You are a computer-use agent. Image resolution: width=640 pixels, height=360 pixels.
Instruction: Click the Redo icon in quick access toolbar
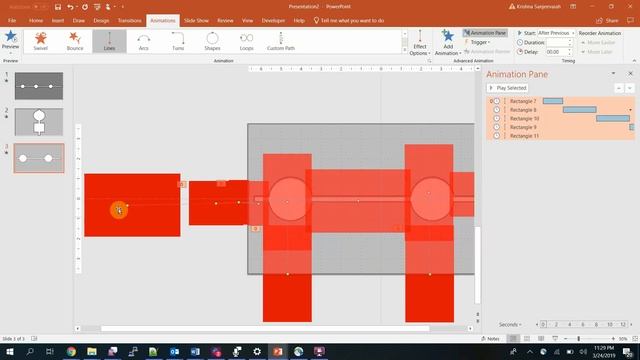[85, 7]
